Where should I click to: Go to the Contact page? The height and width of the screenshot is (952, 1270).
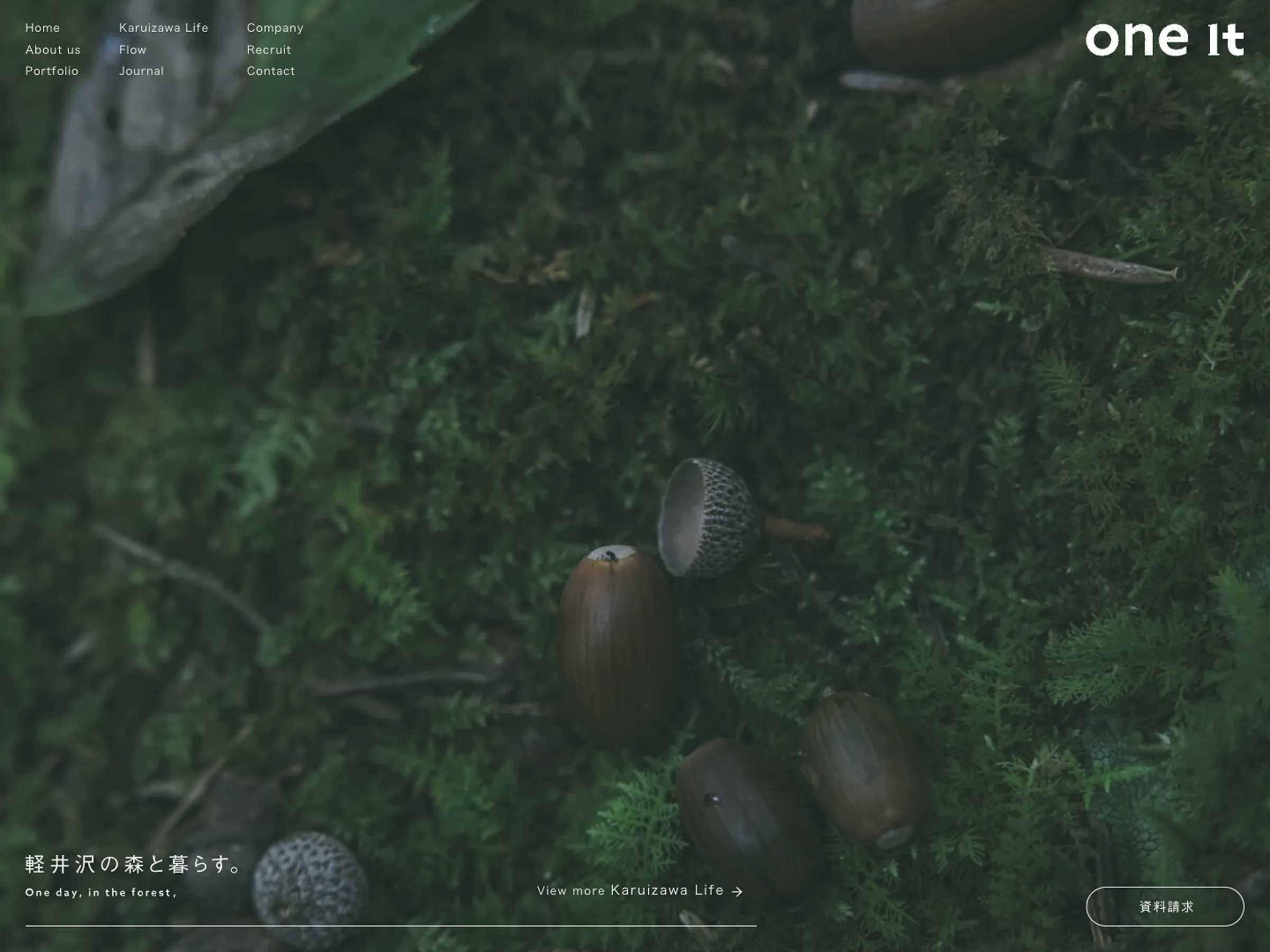point(271,71)
